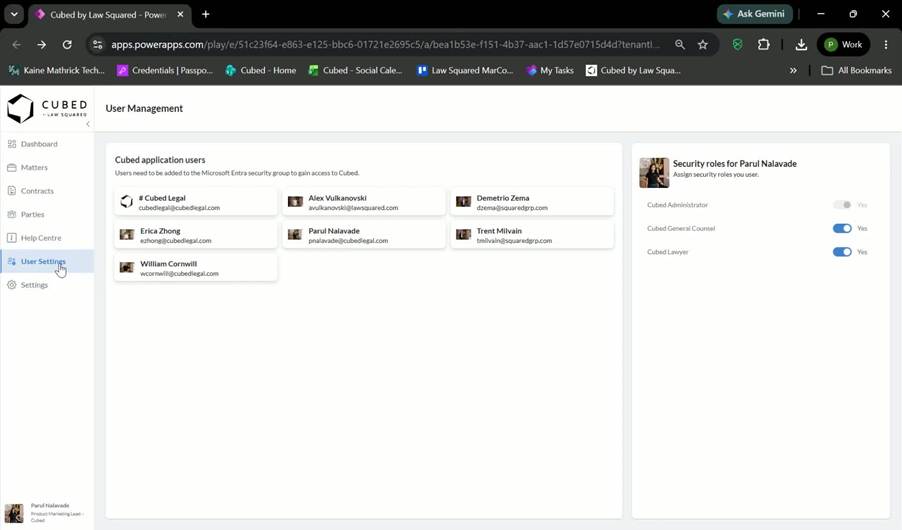
Task: Click the Parul Nalavade profile at sidebar bottom
Action: point(46,513)
